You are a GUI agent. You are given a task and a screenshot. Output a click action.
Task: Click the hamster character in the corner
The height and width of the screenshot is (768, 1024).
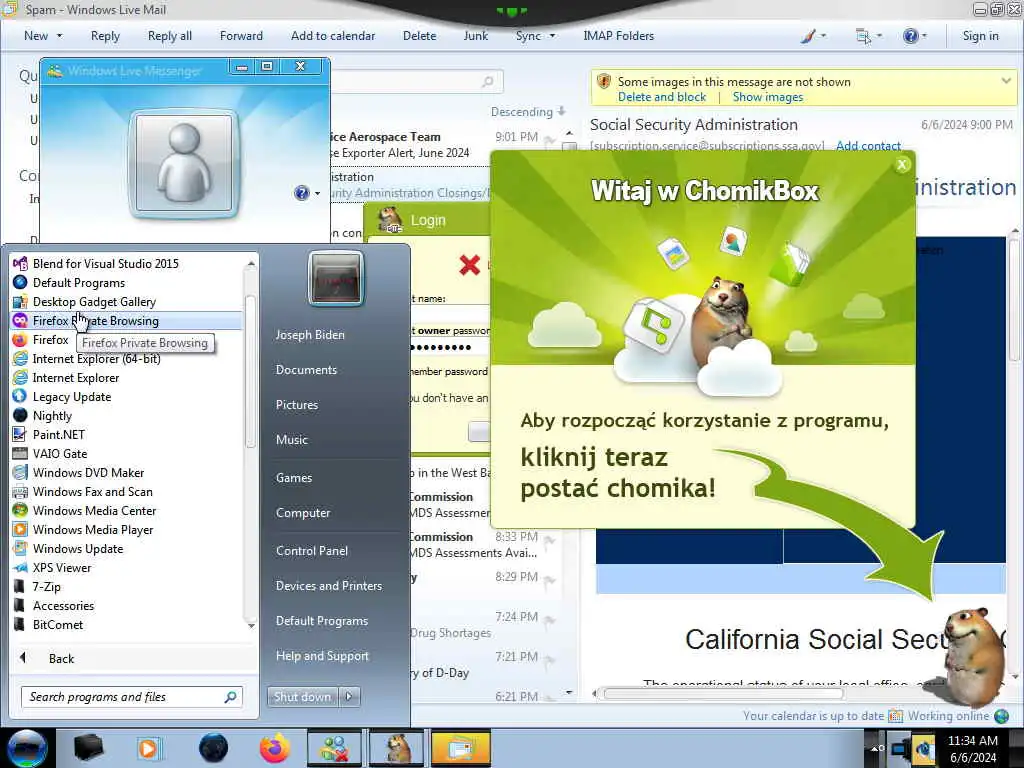pyautogui.click(x=975, y=656)
